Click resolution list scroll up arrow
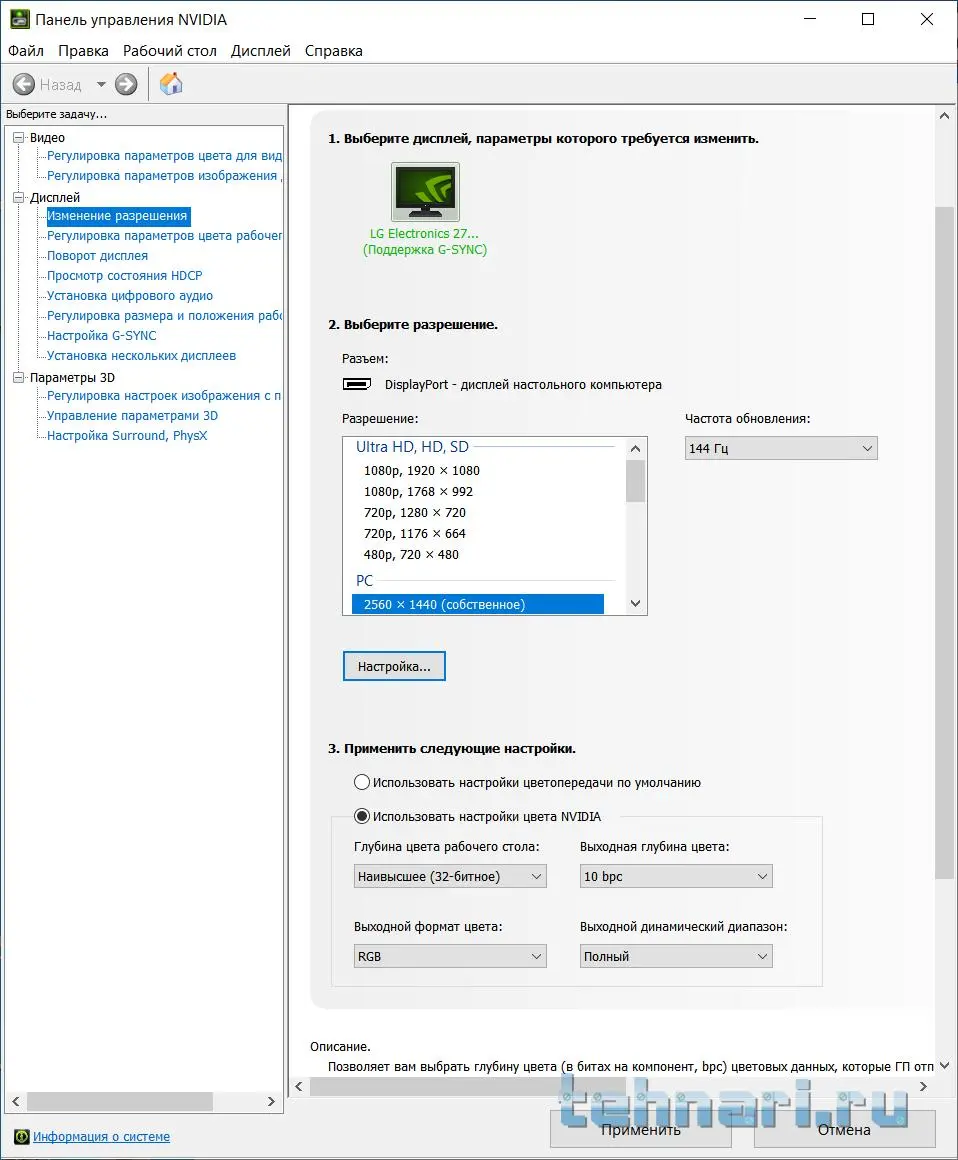 (635, 448)
